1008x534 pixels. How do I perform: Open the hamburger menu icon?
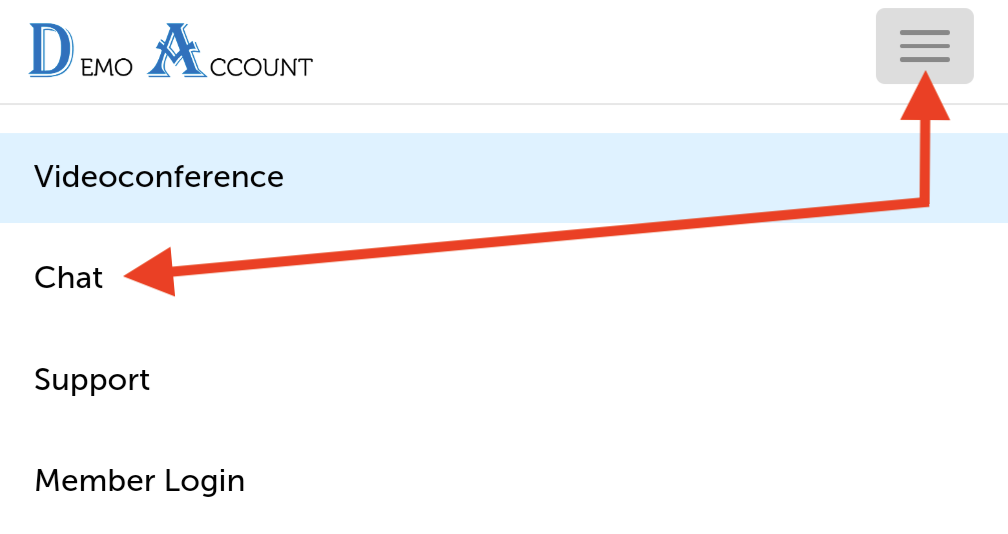924,46
